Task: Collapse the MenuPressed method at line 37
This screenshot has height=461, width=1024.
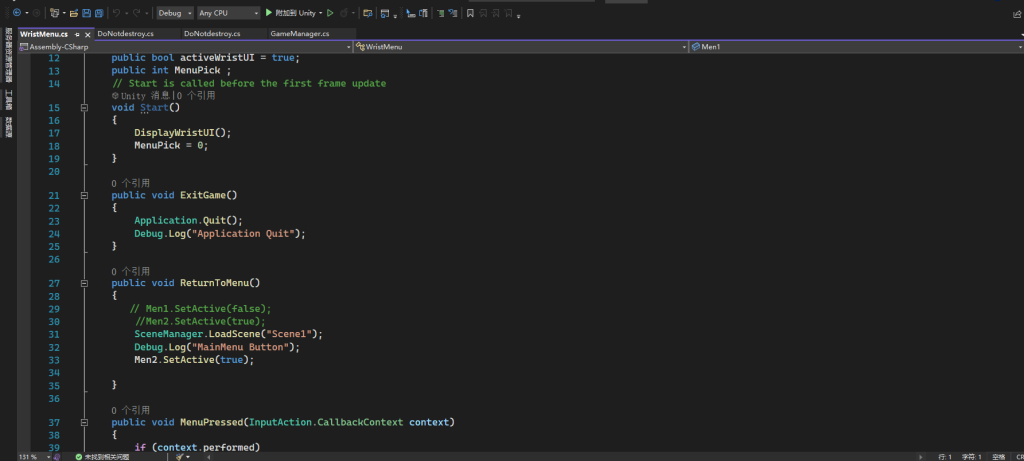Action: pyautogui.click(x=84, y=422)
